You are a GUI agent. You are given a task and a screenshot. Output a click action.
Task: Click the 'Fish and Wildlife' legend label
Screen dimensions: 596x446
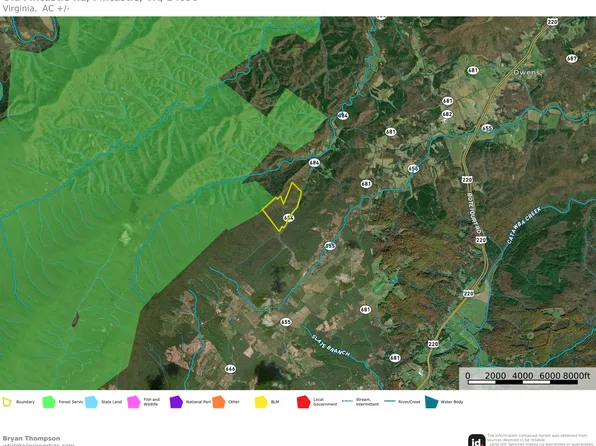tap(151, 402)
